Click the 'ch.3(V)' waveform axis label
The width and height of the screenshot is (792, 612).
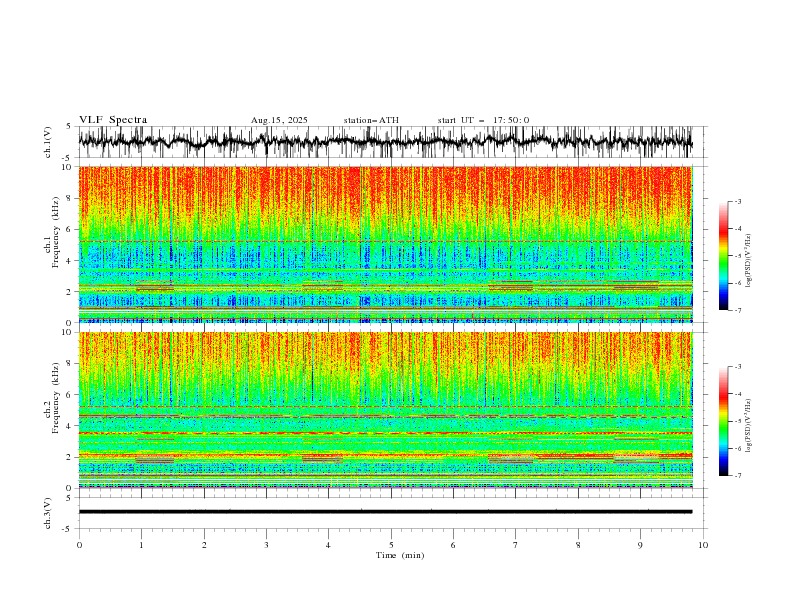coord(48,513)
